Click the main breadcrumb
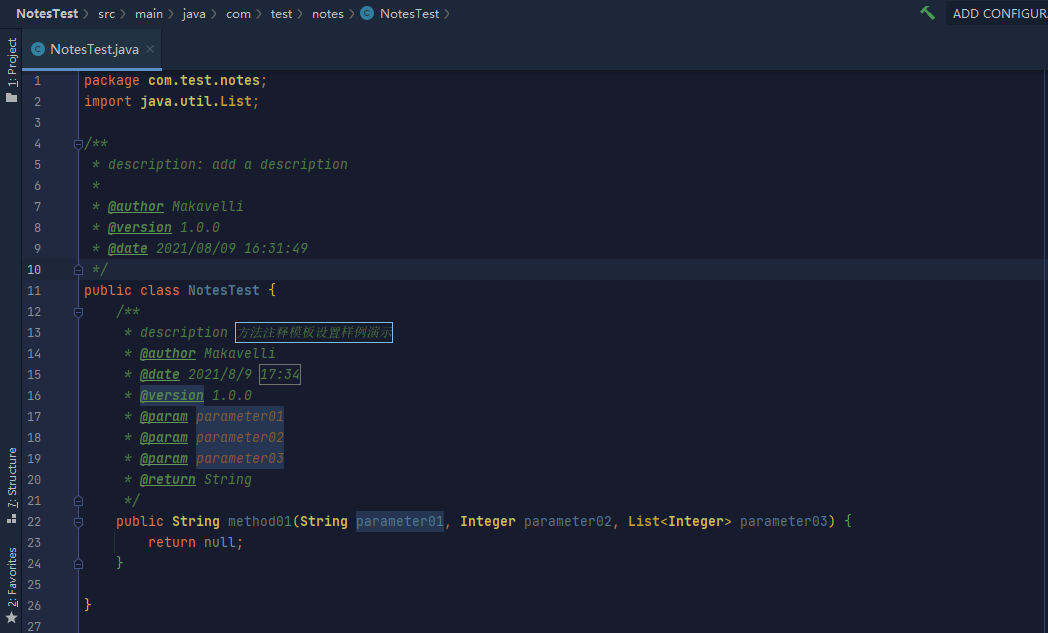Screen dimensions: 1048x633 pos(148,13)
